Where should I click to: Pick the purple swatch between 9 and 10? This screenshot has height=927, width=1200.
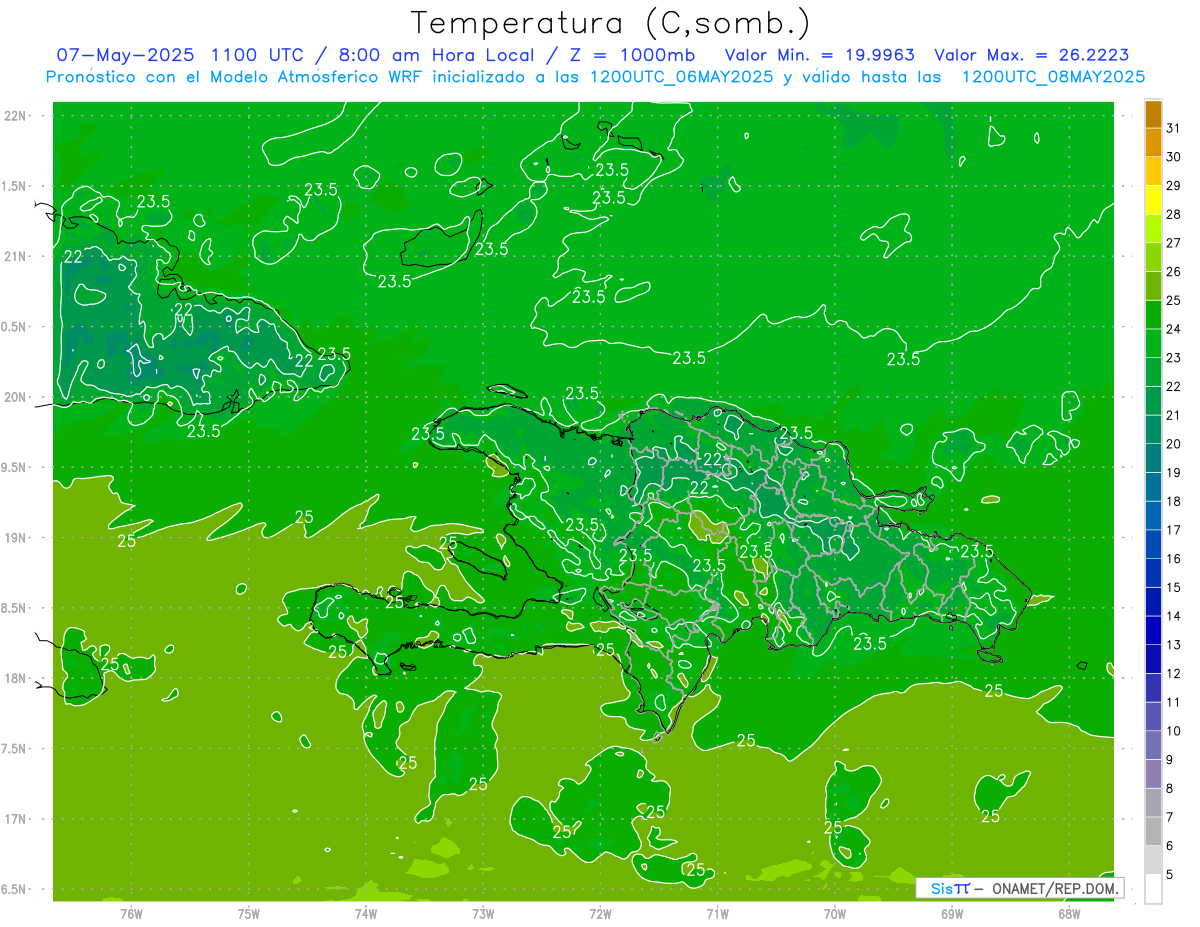tap(1153, 745)
